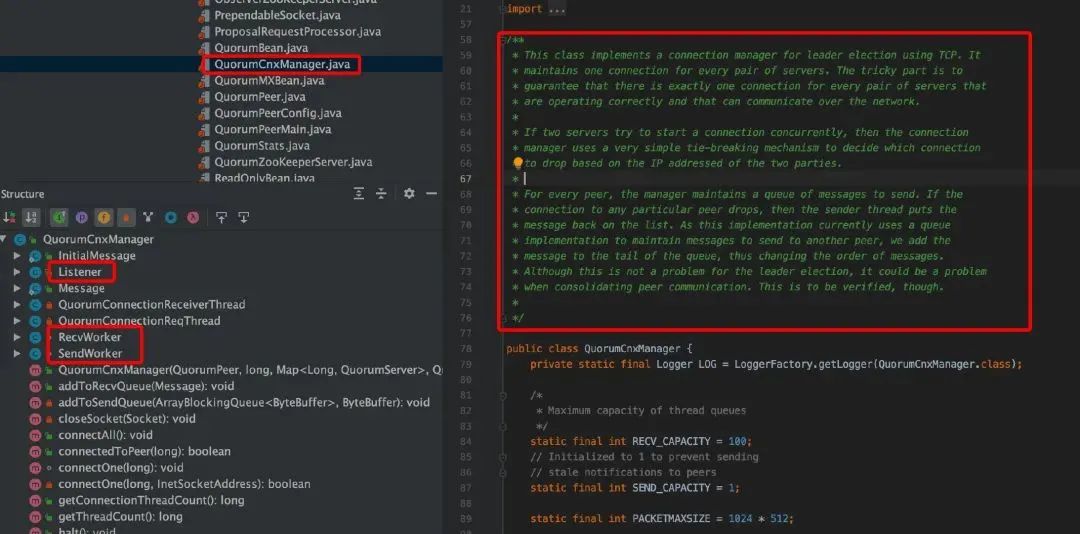
Task: Click the class icon beside QuorumConnectionReqThread
Action: tap(35, 321)
